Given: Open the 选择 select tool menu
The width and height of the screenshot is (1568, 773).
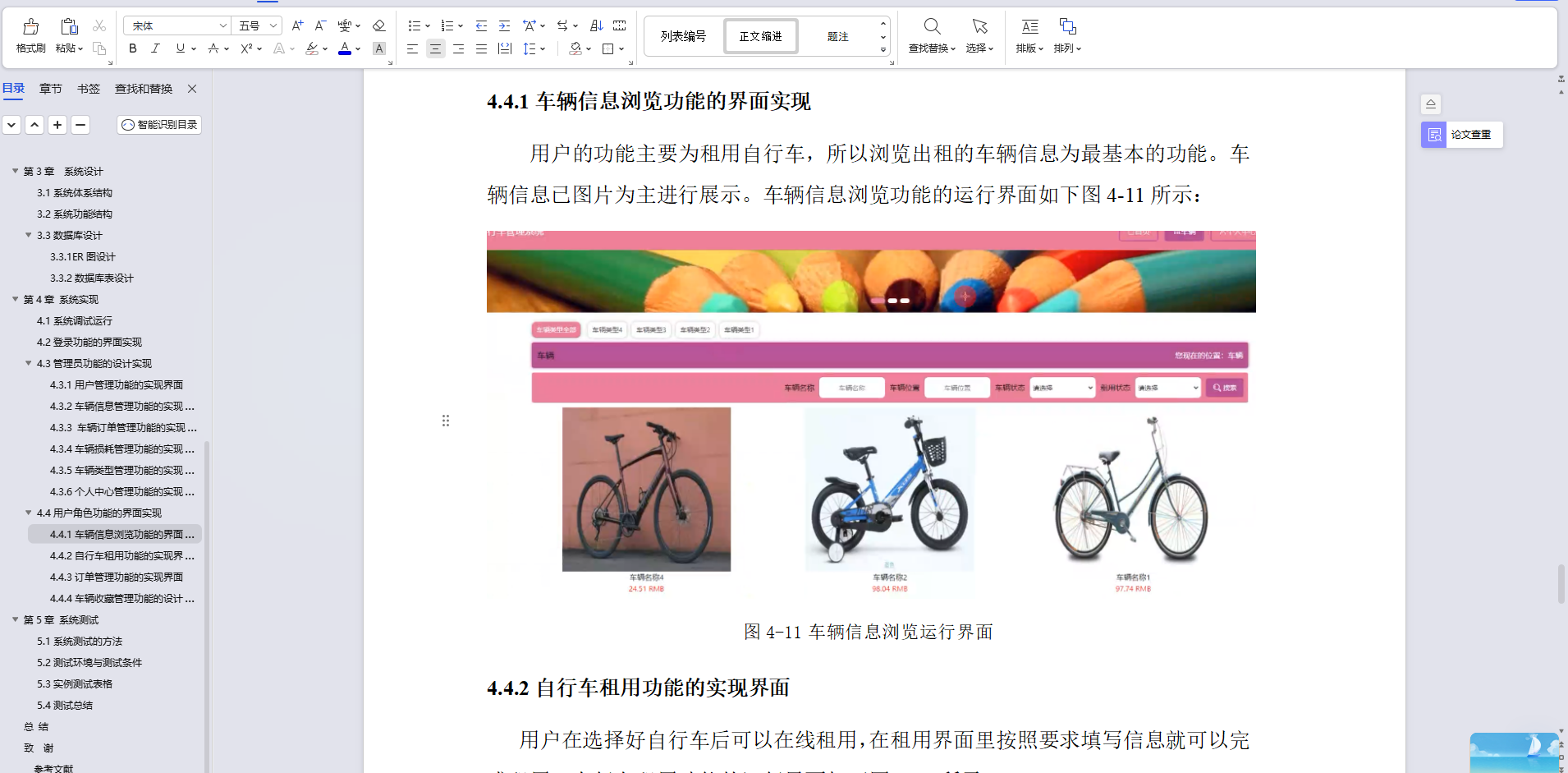Looking at the screenshot, I should click(979, 36).
